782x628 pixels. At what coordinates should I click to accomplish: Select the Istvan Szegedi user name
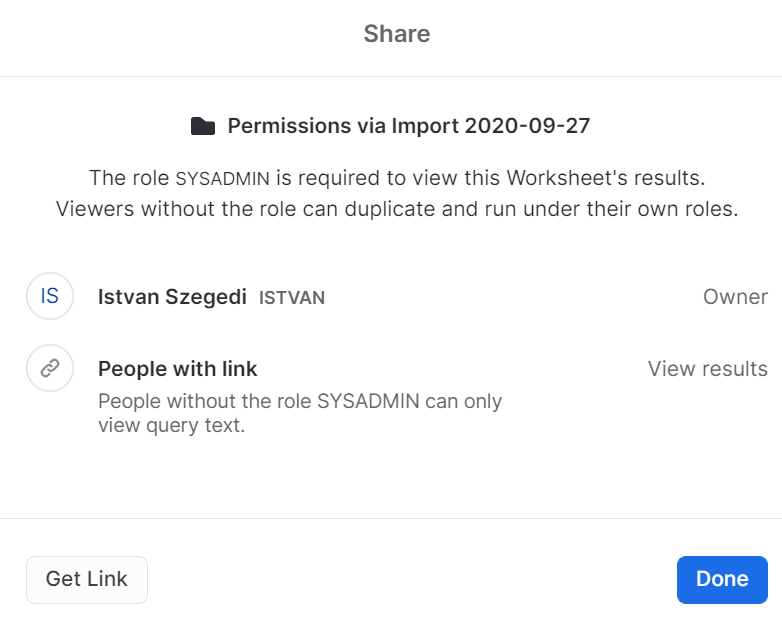pyautogui.click(x=172, y=297)
